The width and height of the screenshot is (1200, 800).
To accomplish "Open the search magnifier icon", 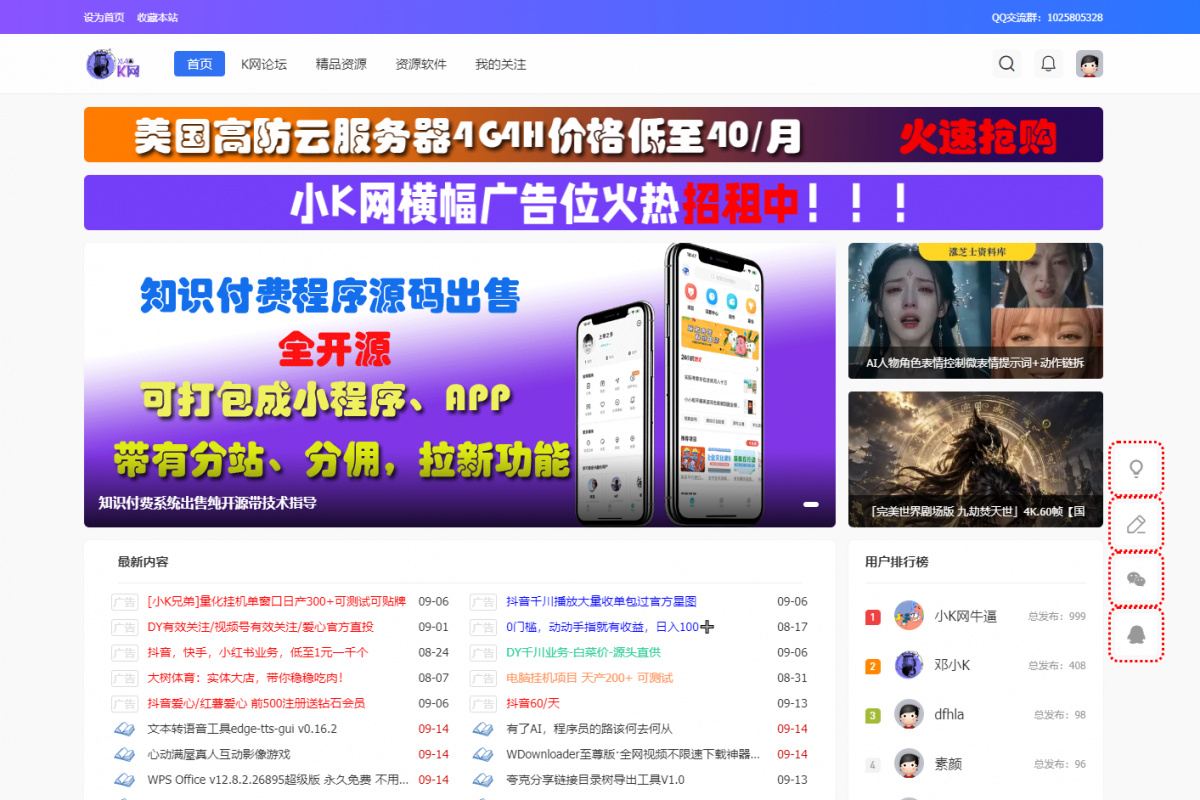I will [1007, 64].
